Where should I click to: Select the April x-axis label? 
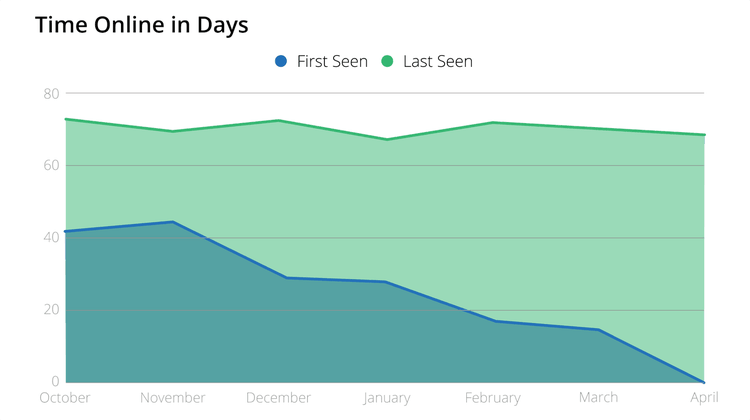click(x=704, y=397)
